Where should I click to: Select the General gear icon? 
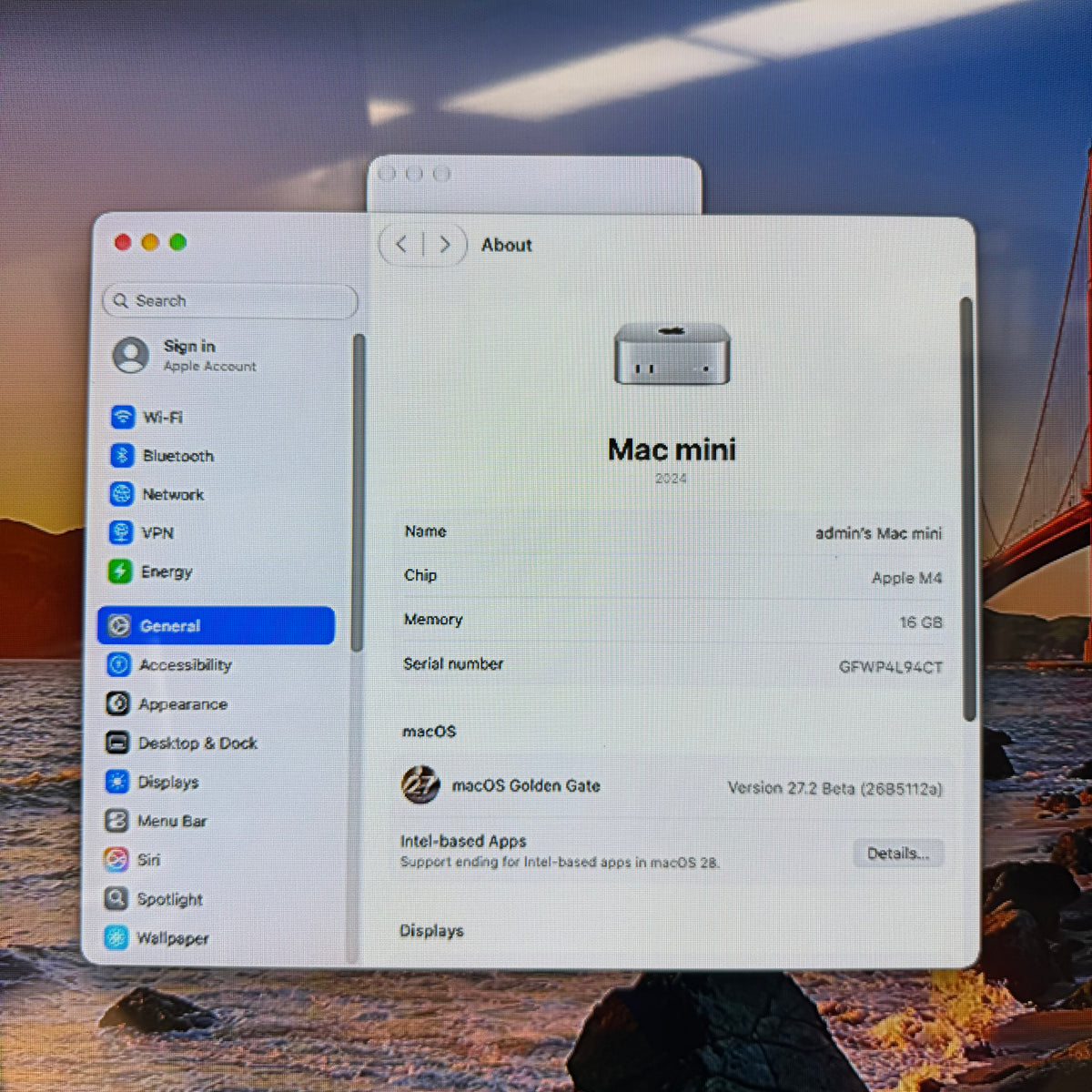[119, 625]
